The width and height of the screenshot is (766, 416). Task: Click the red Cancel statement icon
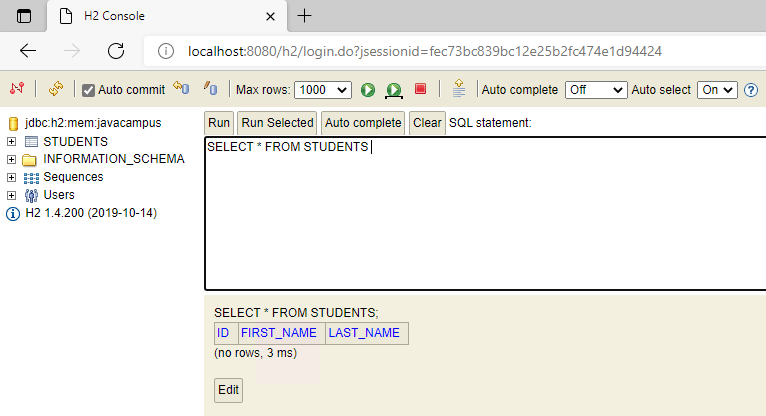point(420,88)
